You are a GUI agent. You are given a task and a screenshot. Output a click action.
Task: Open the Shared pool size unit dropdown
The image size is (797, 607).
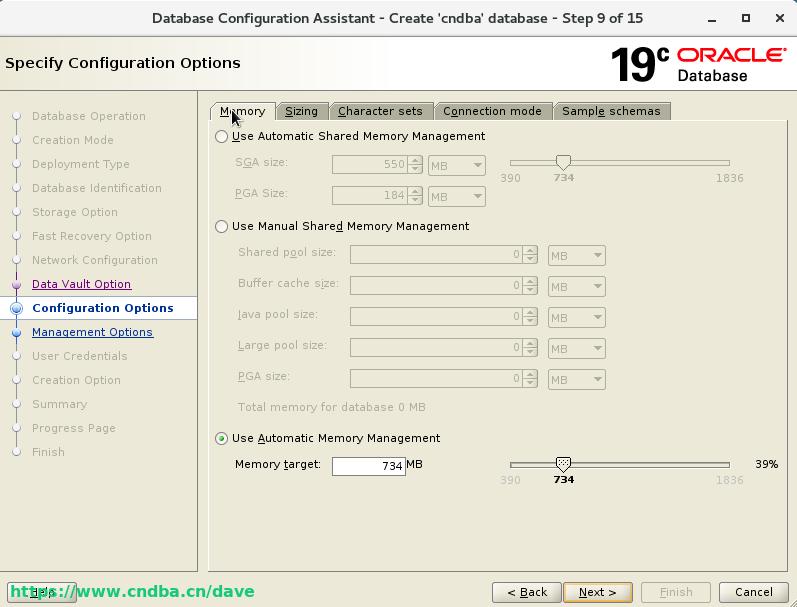click(576, 256)
